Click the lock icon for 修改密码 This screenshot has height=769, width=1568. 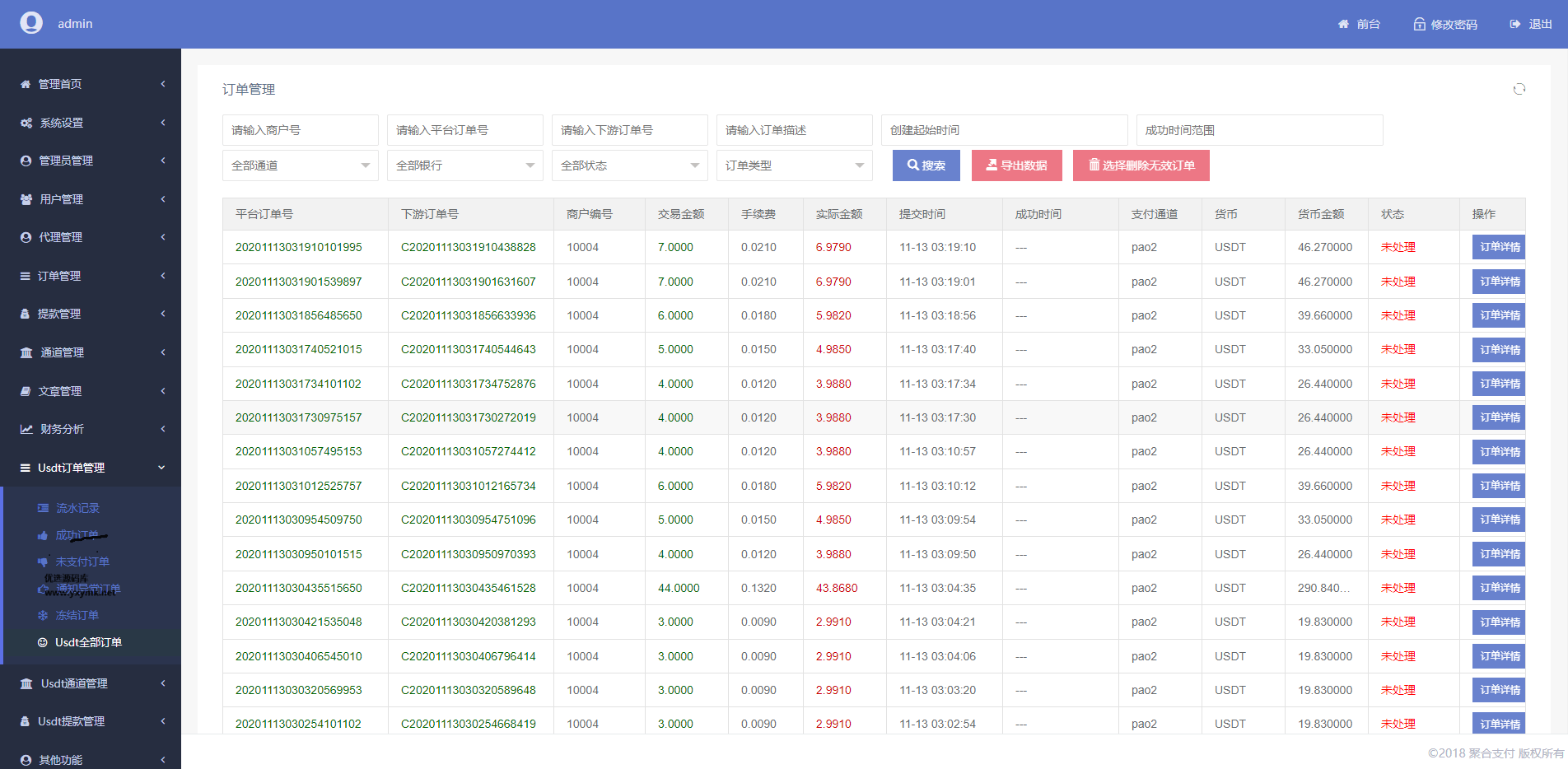1419,25
